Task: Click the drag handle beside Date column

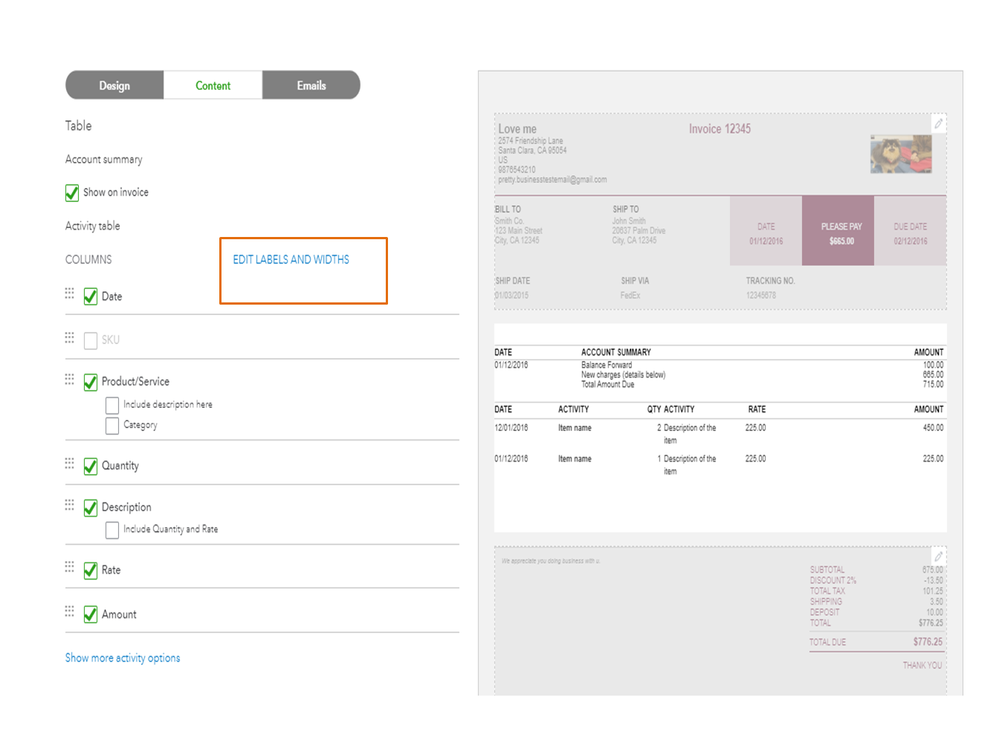Action: coord(70,294)
